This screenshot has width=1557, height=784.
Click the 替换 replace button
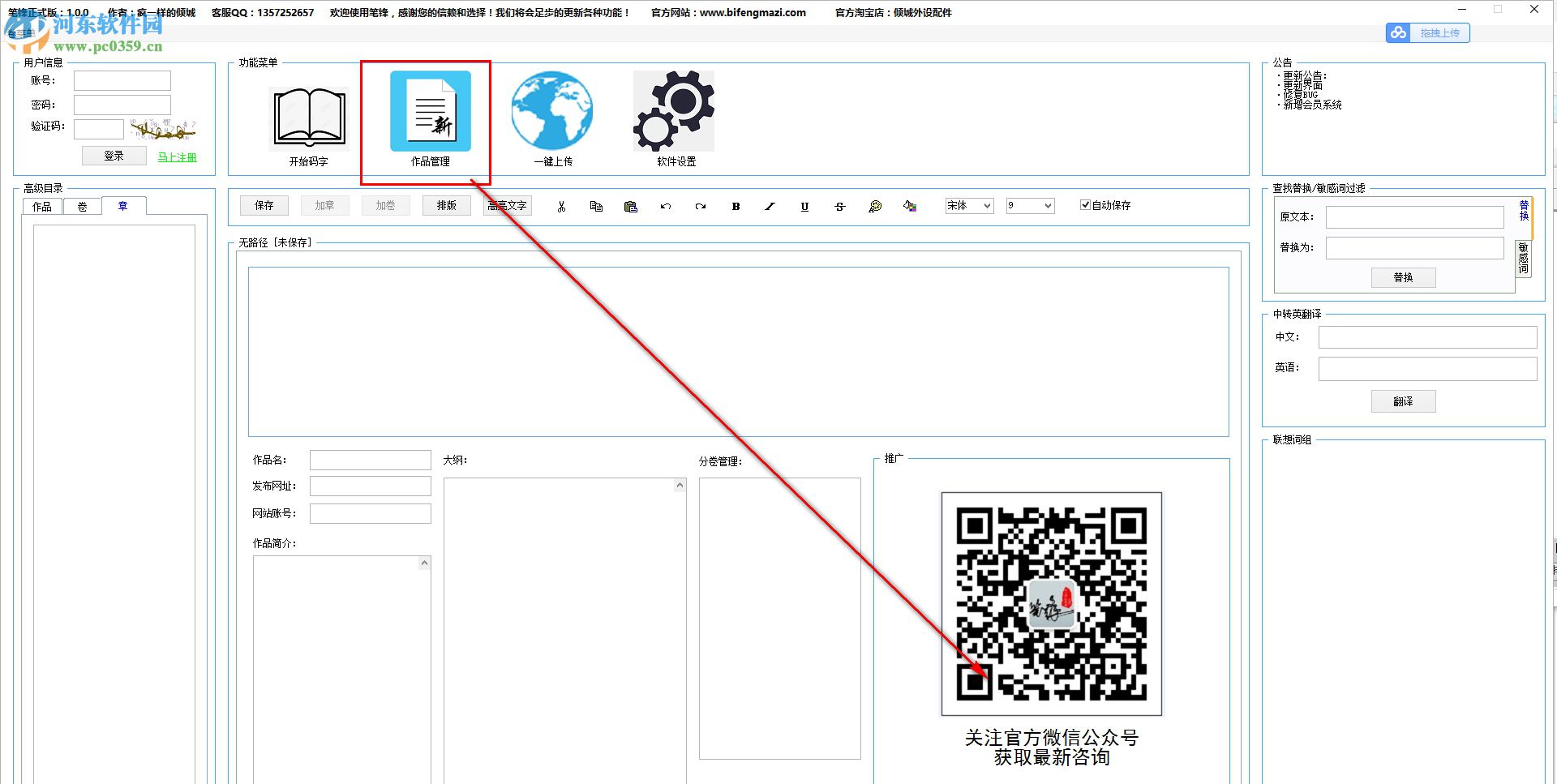coord(1404,277)
